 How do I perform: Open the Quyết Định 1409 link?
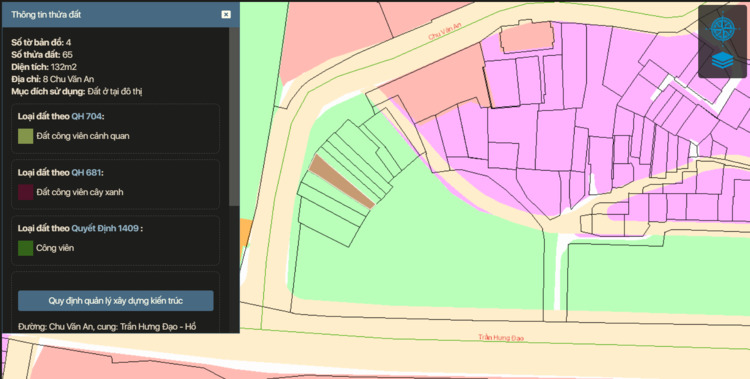point(105,228)
